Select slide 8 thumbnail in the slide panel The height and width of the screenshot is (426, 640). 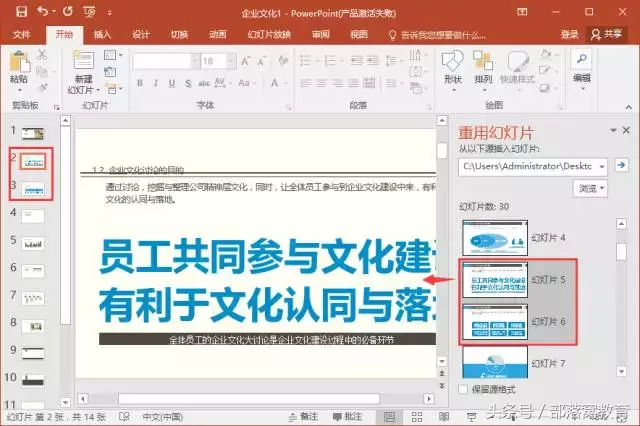(x=33, y=326)
